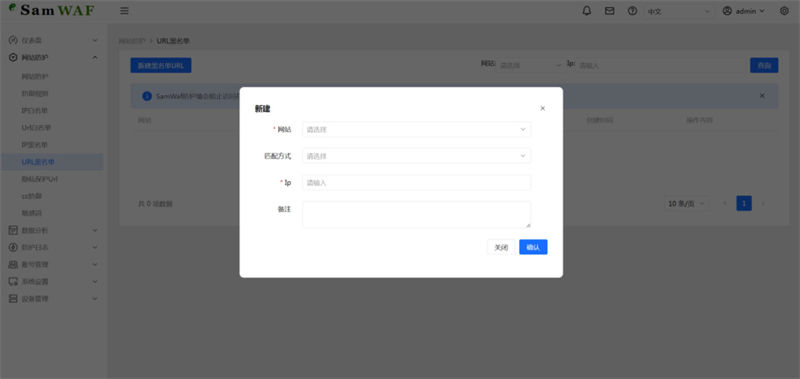The height and width of the screenshot is (379, 800).
Task: Click the 网站防护 breadcrumb link
Action: pos(132,41)
